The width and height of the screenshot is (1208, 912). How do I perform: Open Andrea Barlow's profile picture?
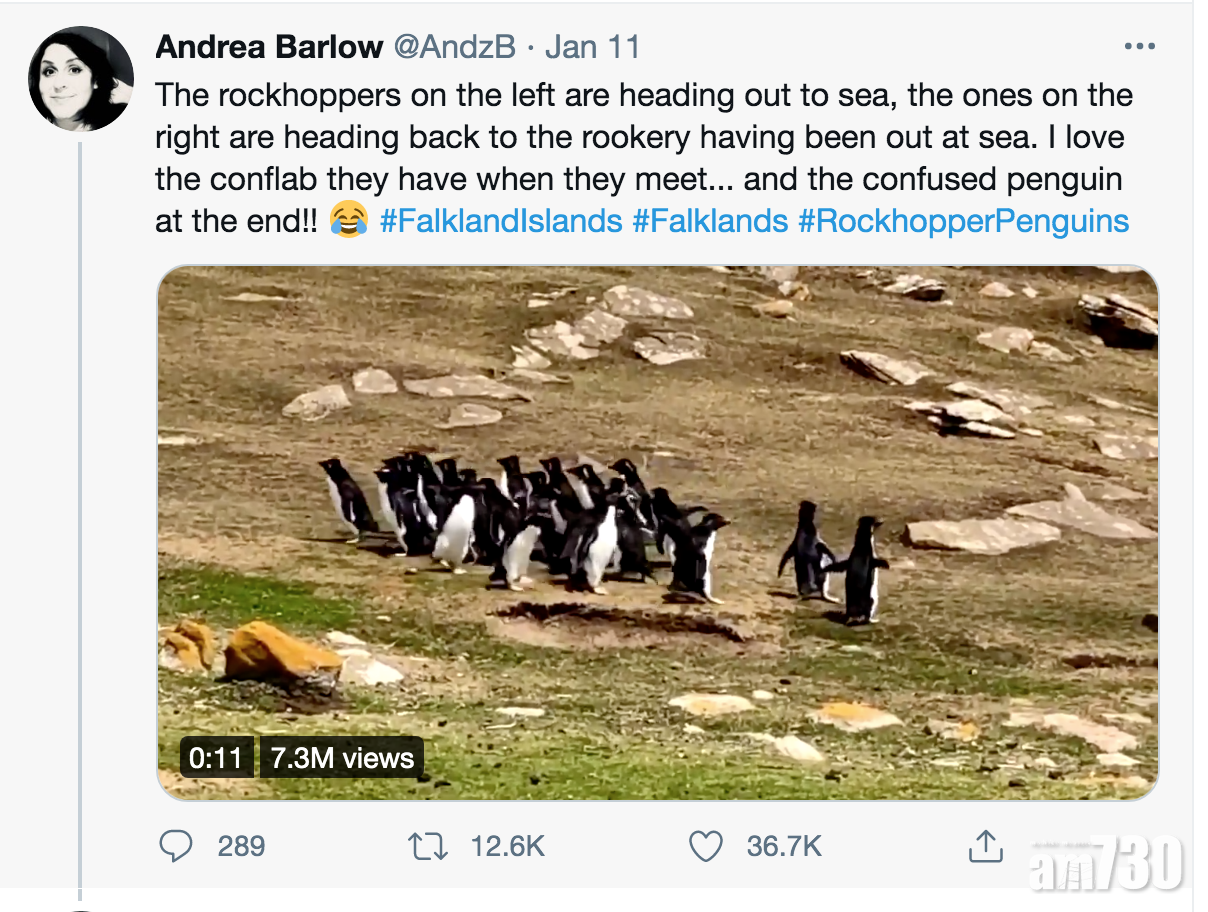pos(81,79)
